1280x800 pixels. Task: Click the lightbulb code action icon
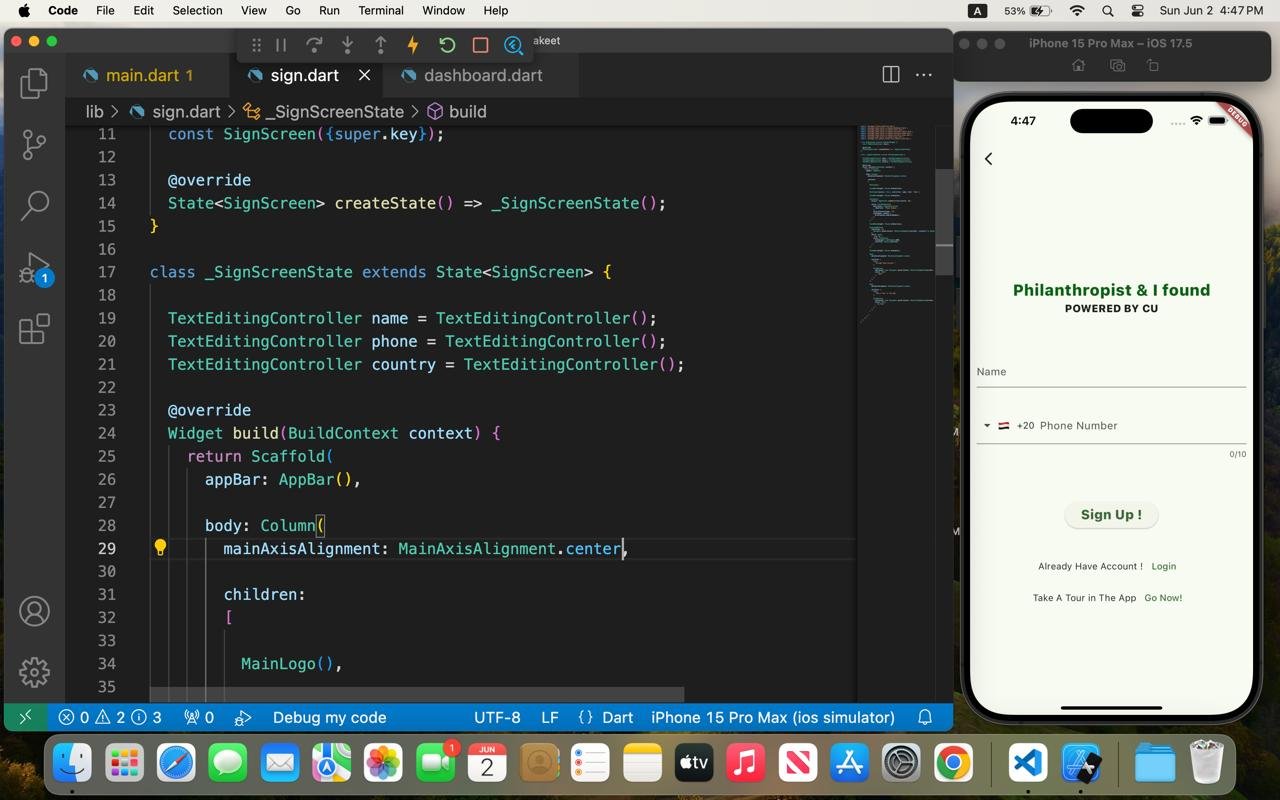[x=160, y=547]
